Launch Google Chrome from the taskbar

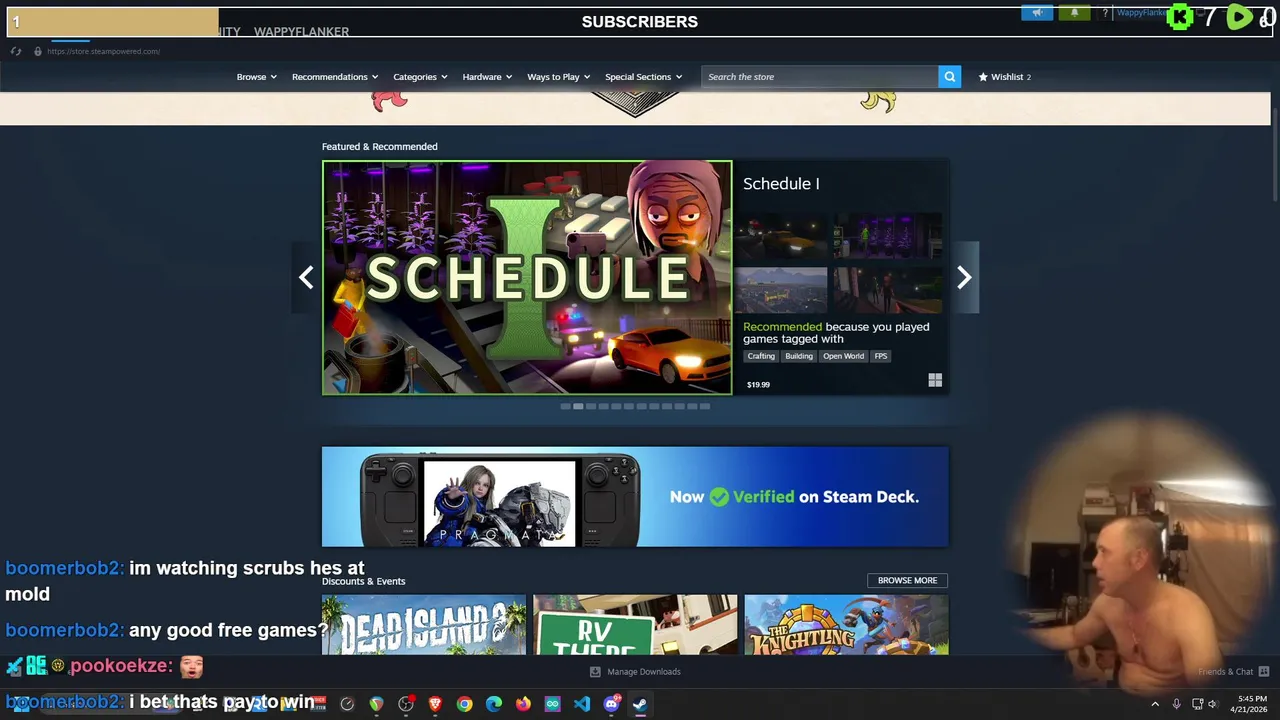pos(464,704)
